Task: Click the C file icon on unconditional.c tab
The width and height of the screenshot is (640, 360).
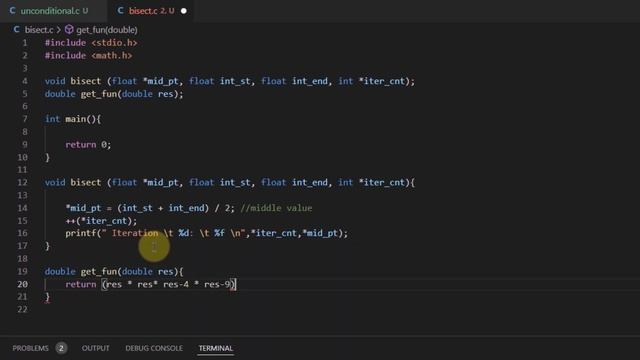Action: pos(12,11)
